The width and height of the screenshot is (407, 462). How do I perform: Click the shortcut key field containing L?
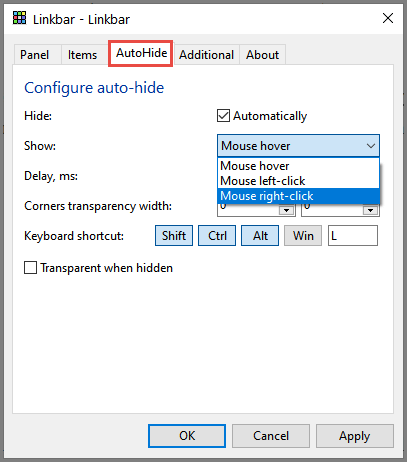click(353, 236)
